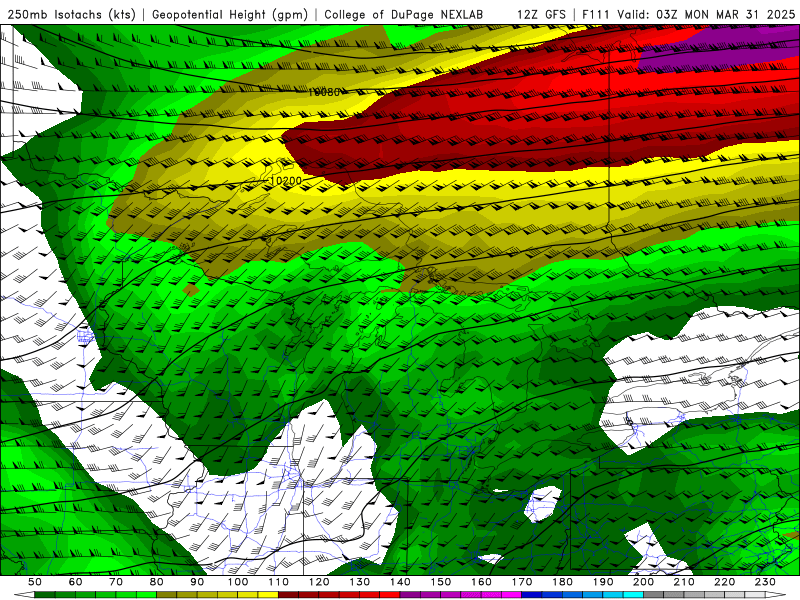Click the purple swatch just above 140

point(410,594)
